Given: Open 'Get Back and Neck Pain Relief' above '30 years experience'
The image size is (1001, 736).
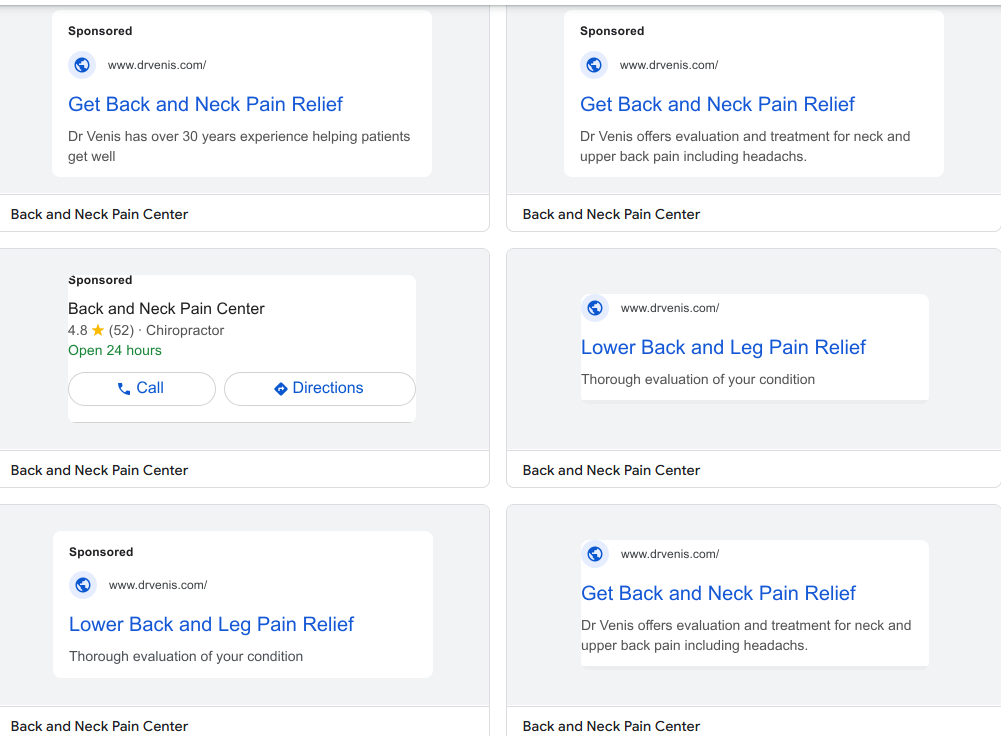Looking at the screenshot, I should click(x=206, y=104).
